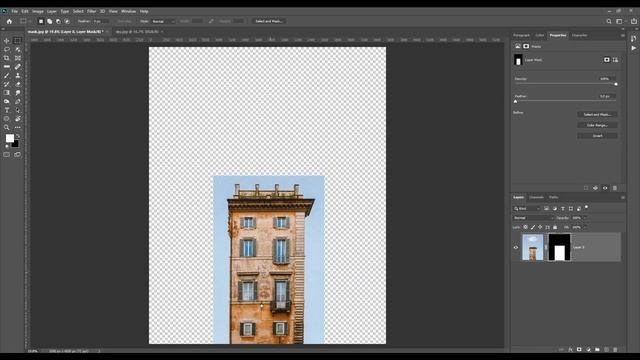Select the Layer 0 image thumbnail
The image size is (640, 360).
533,247
